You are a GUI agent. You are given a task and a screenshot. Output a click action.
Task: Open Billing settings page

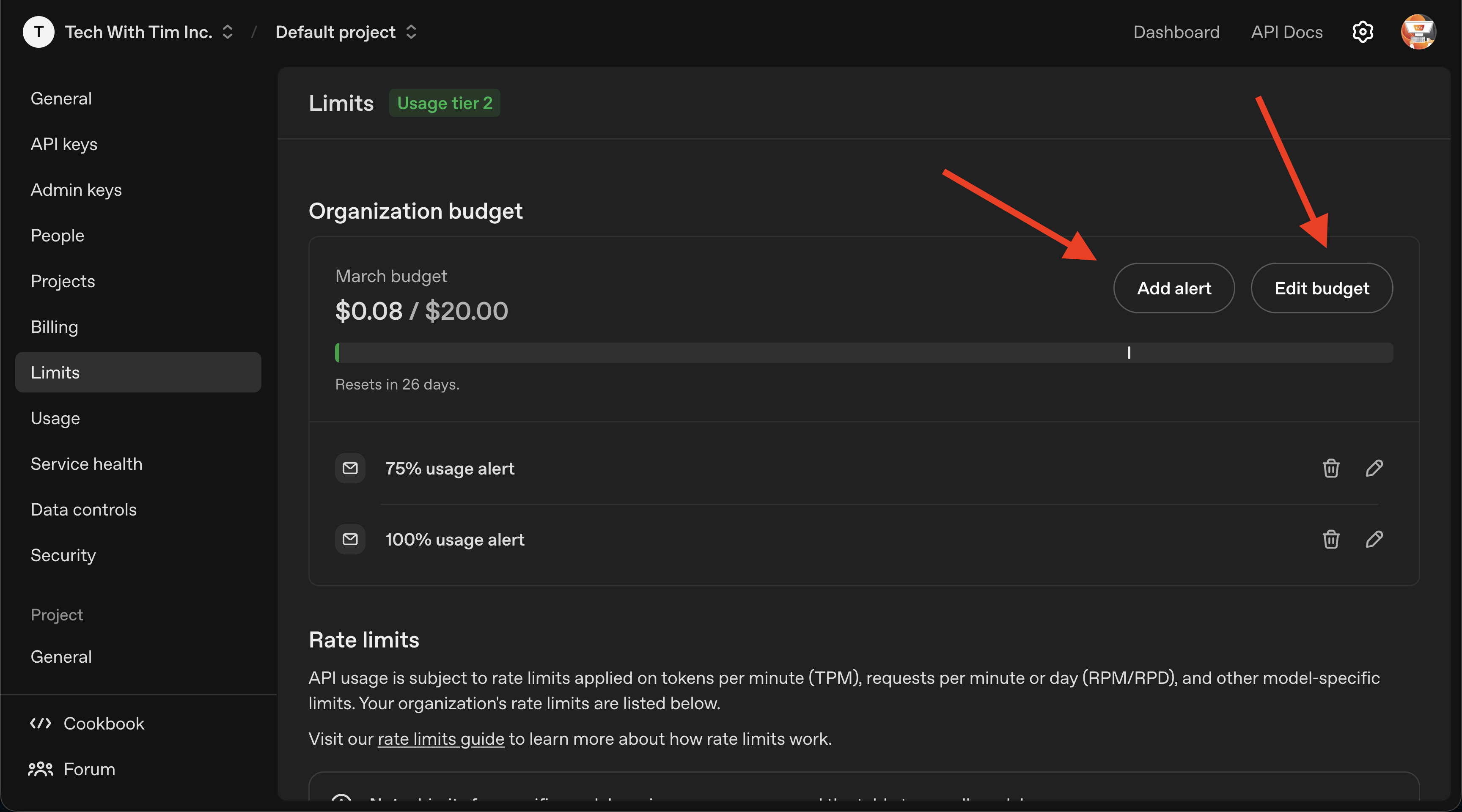tap(55, 327)
